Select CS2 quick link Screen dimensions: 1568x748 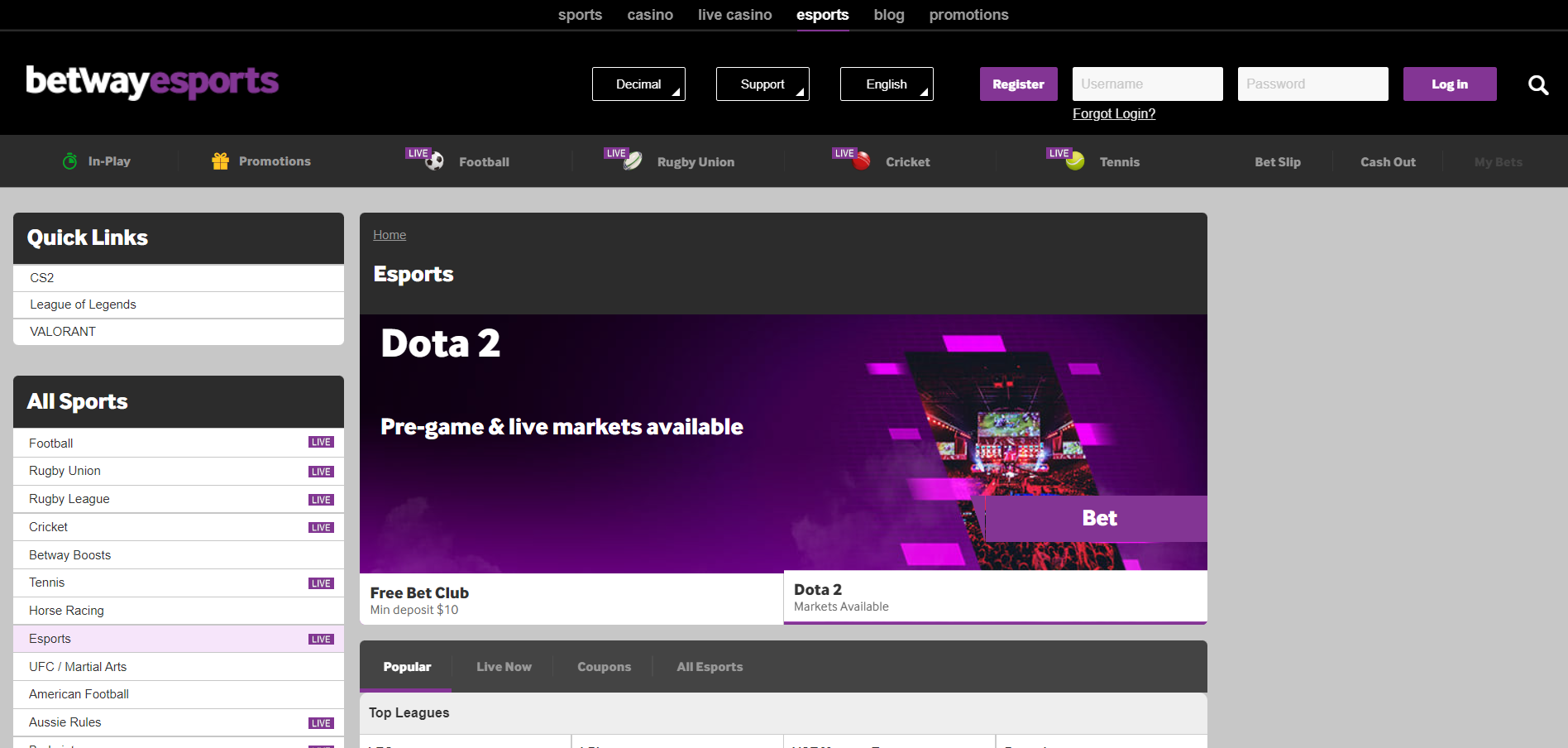click(x=179, y=278)
